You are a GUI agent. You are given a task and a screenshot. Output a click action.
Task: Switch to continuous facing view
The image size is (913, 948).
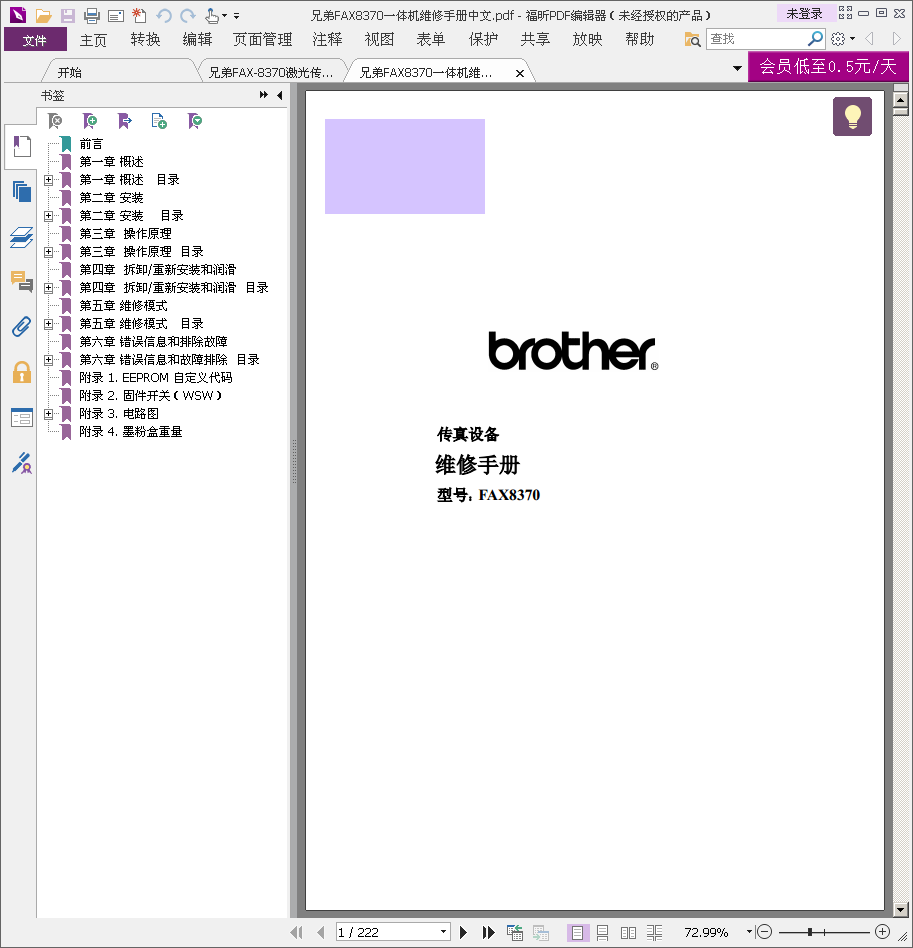(654, 932)
